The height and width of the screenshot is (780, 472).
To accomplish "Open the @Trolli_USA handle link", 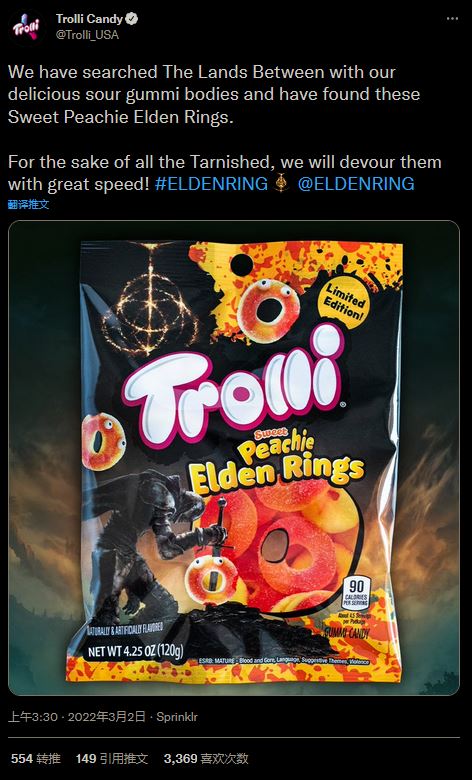I will pos(87,35).
